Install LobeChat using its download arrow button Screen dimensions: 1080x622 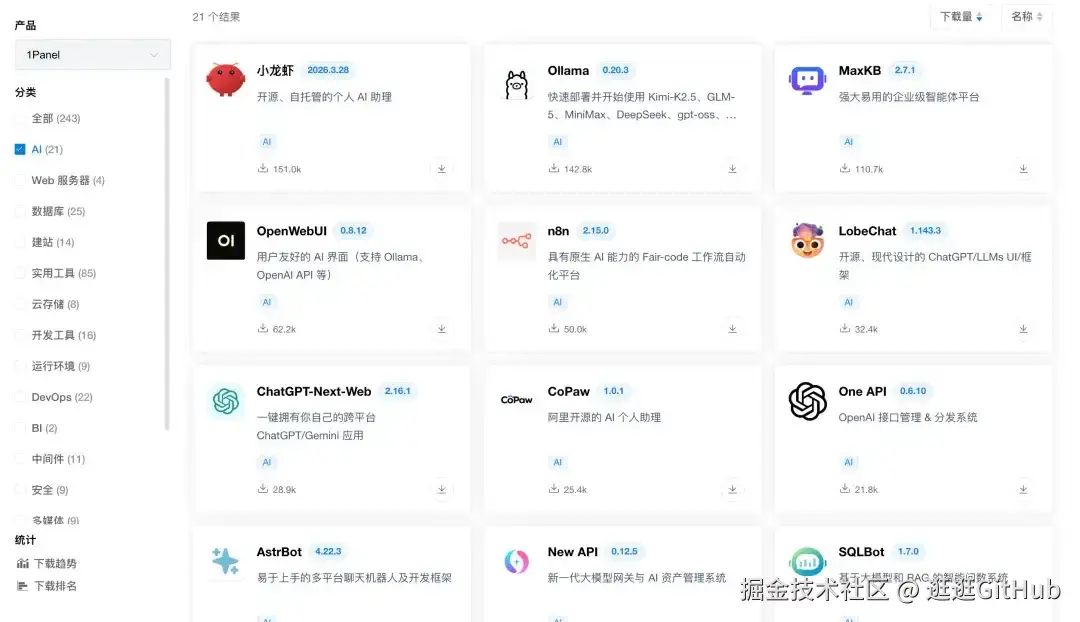pyautogui.click(x=1023, y=329)
